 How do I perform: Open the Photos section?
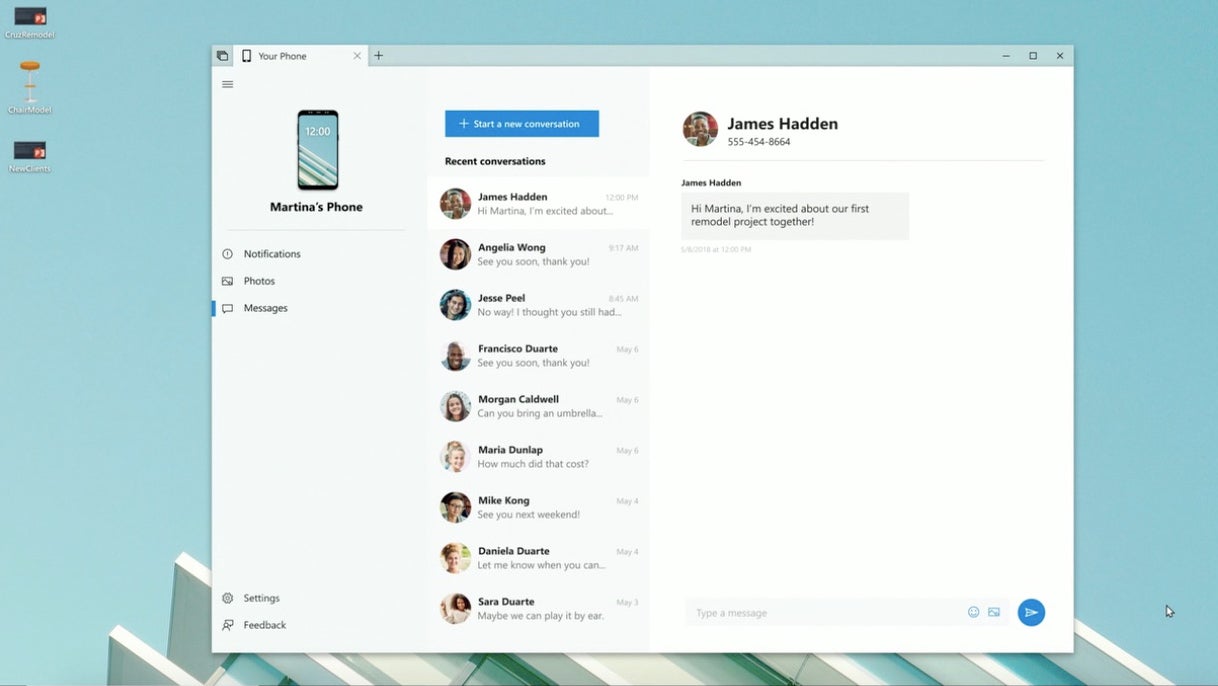pyautogui.click(x=259, y=280)
